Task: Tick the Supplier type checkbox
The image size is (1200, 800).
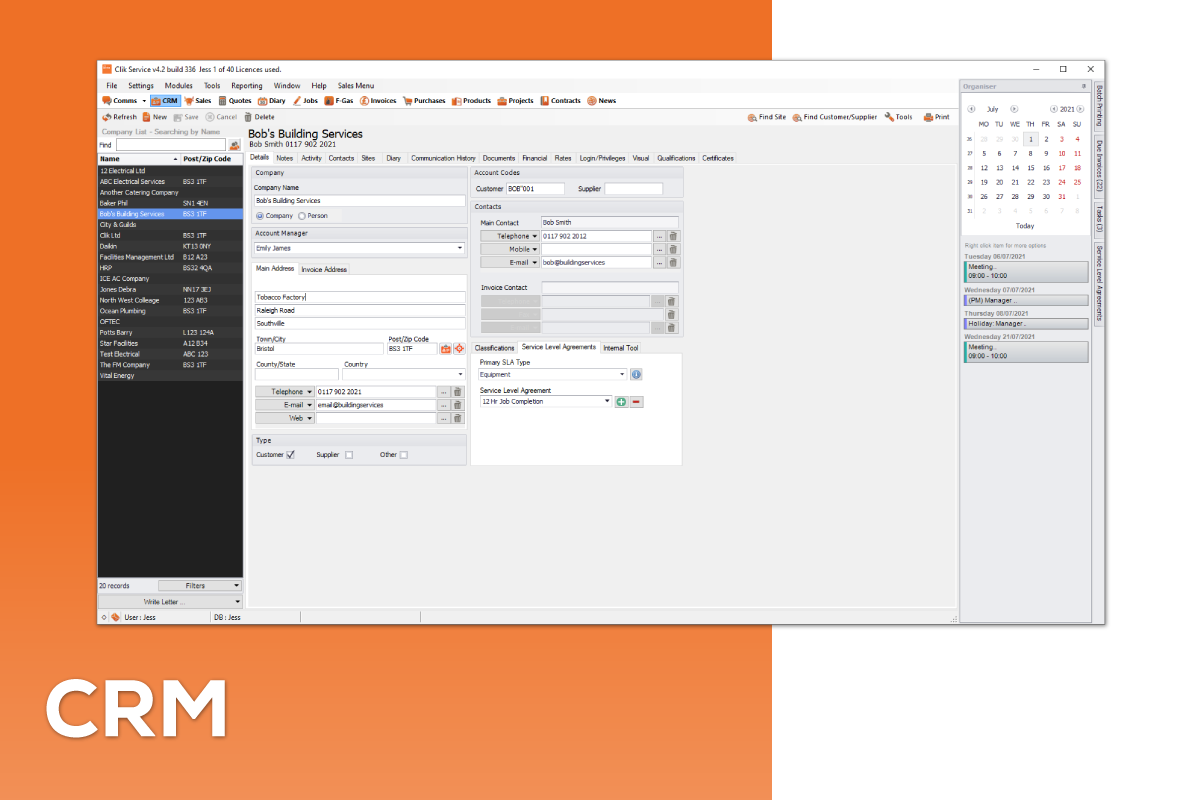Action: click(x=349, y=455)
